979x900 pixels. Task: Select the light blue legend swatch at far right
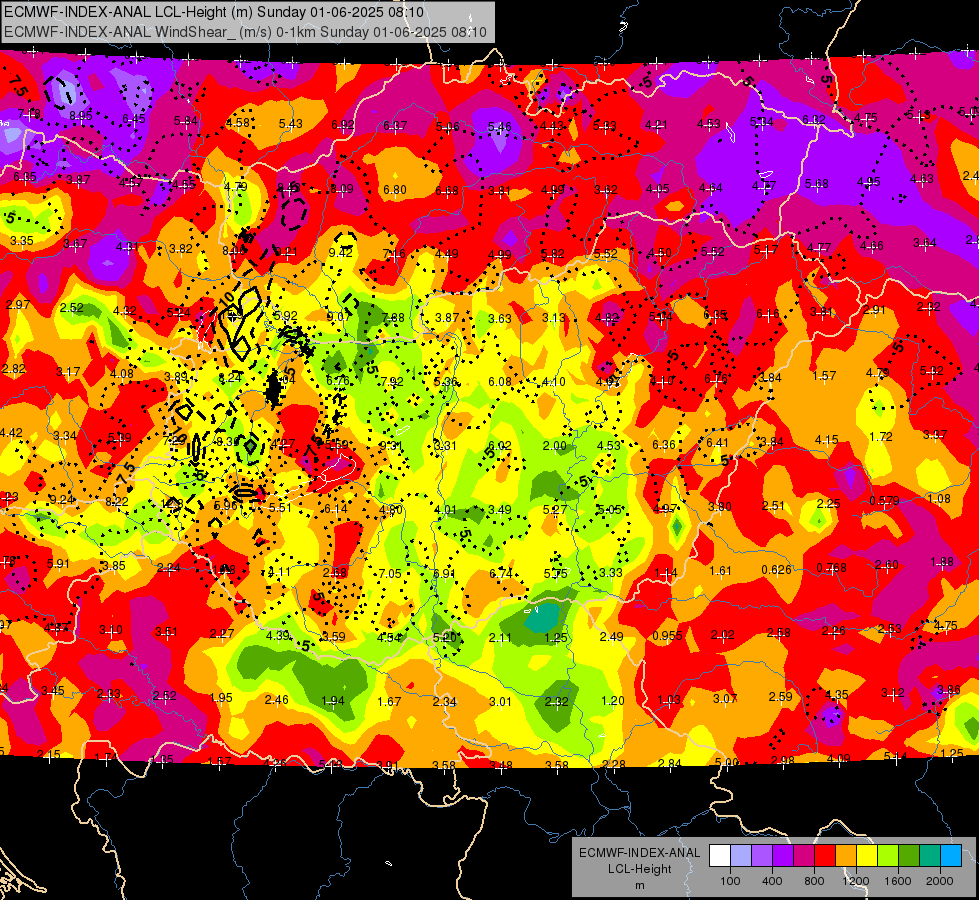(951, 856)
